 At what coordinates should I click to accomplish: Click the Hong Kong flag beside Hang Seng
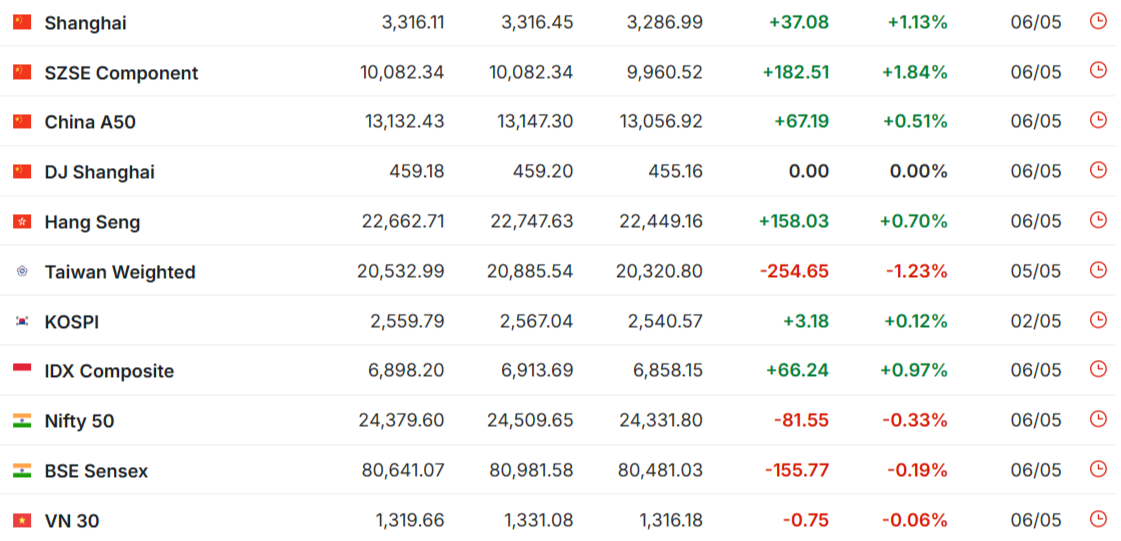coord(22,222)
